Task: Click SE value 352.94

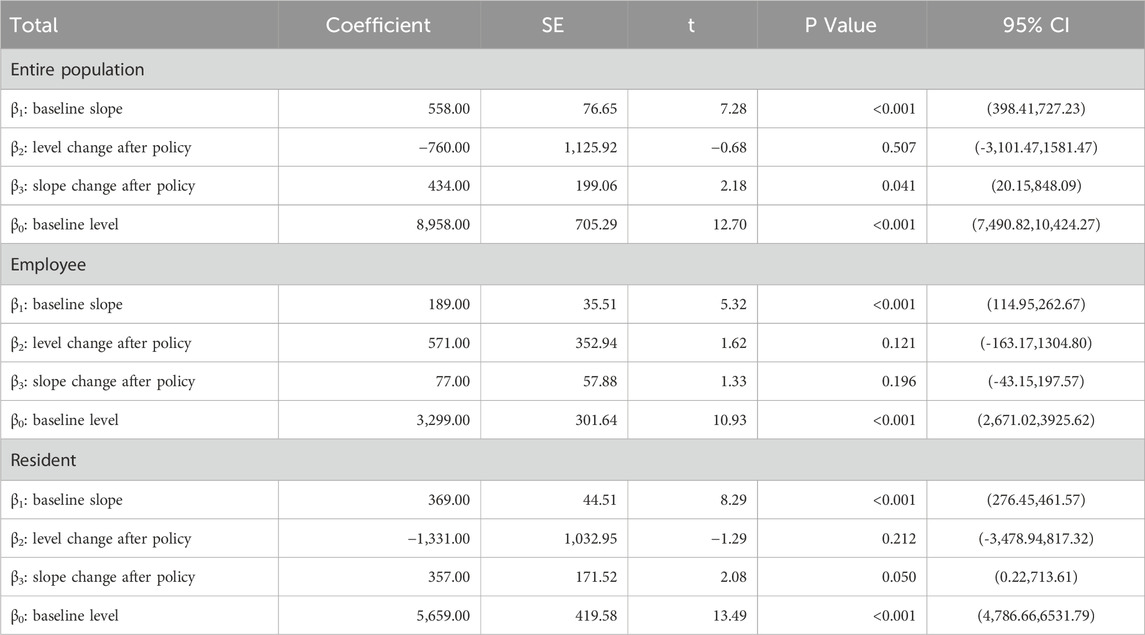Action: 596,343
